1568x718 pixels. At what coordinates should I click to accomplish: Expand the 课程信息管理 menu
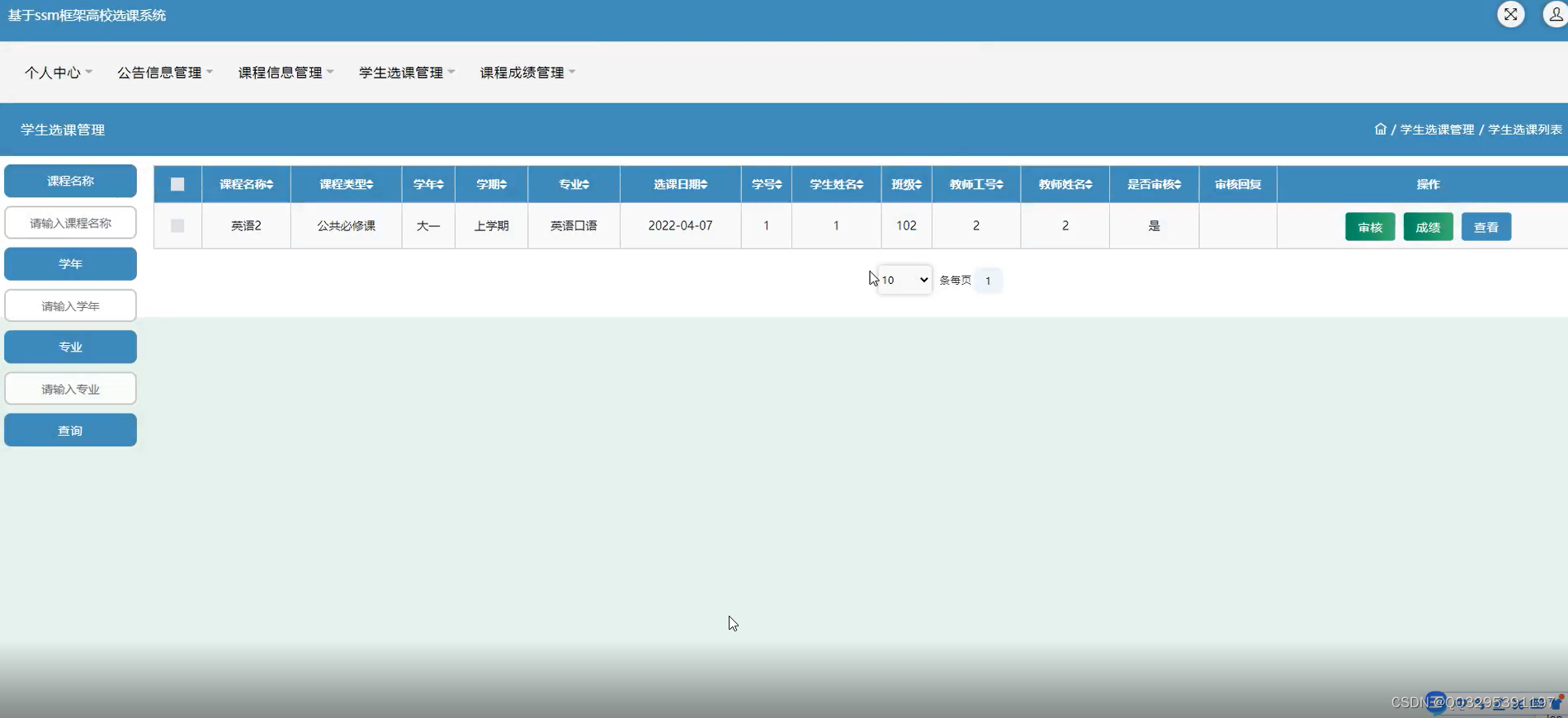click(x=286, y=73)
